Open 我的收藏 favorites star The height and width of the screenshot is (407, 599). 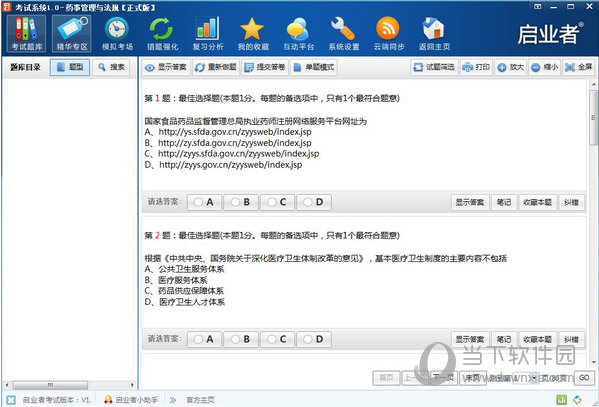pos(253,34)
